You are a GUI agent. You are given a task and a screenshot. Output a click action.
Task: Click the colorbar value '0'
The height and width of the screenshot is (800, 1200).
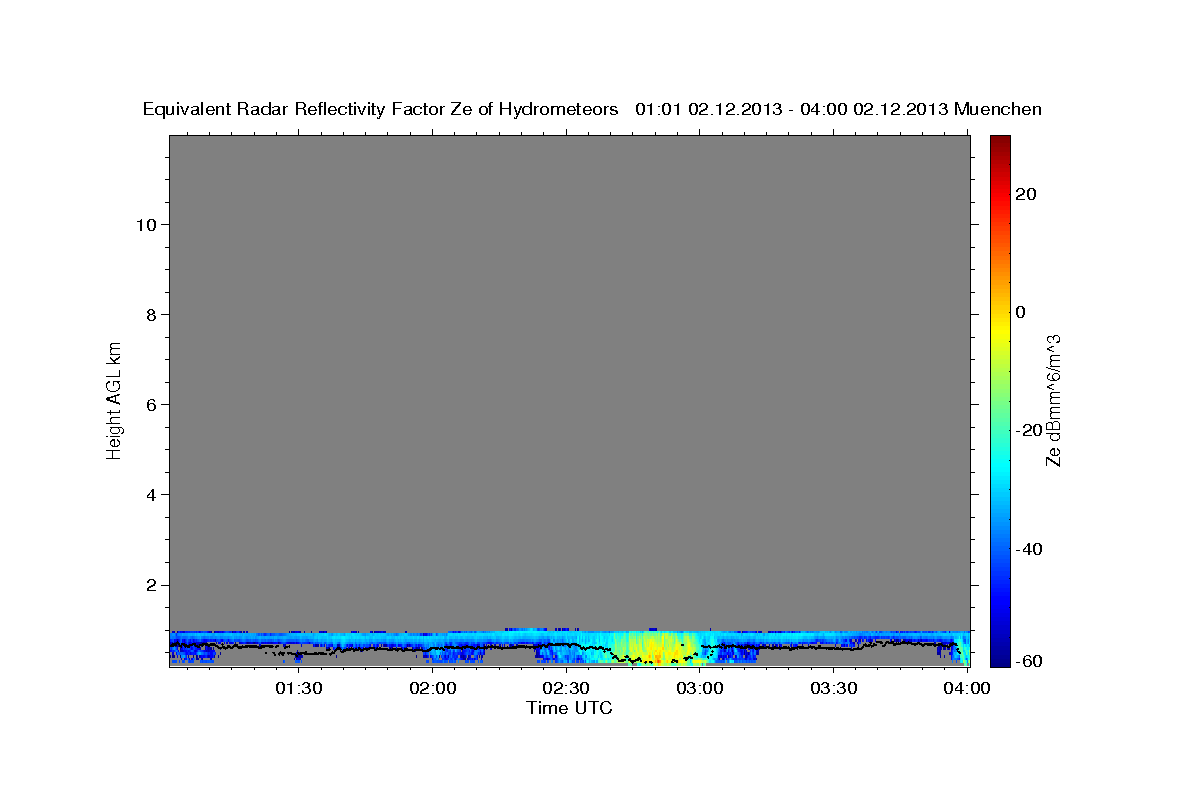pos(1021,312)
